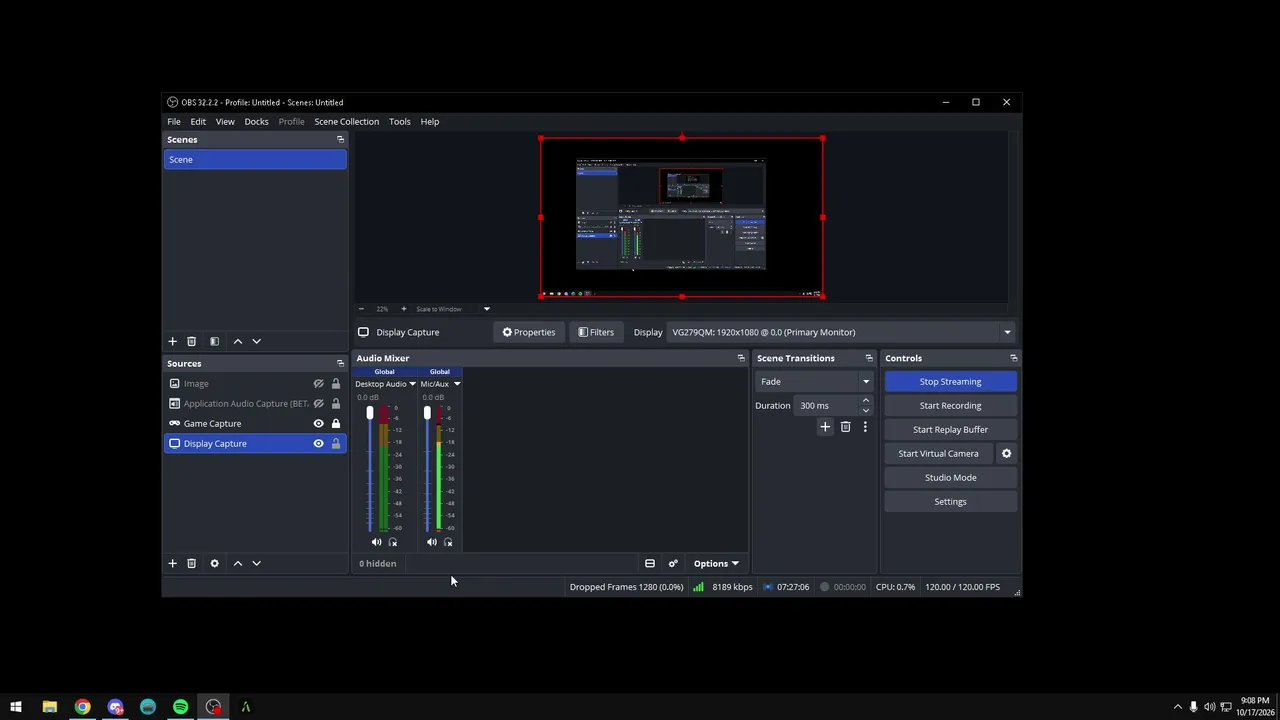Open the Fade transition dropdown
This screenshot has width=1280, height=720.
point(814,381)
